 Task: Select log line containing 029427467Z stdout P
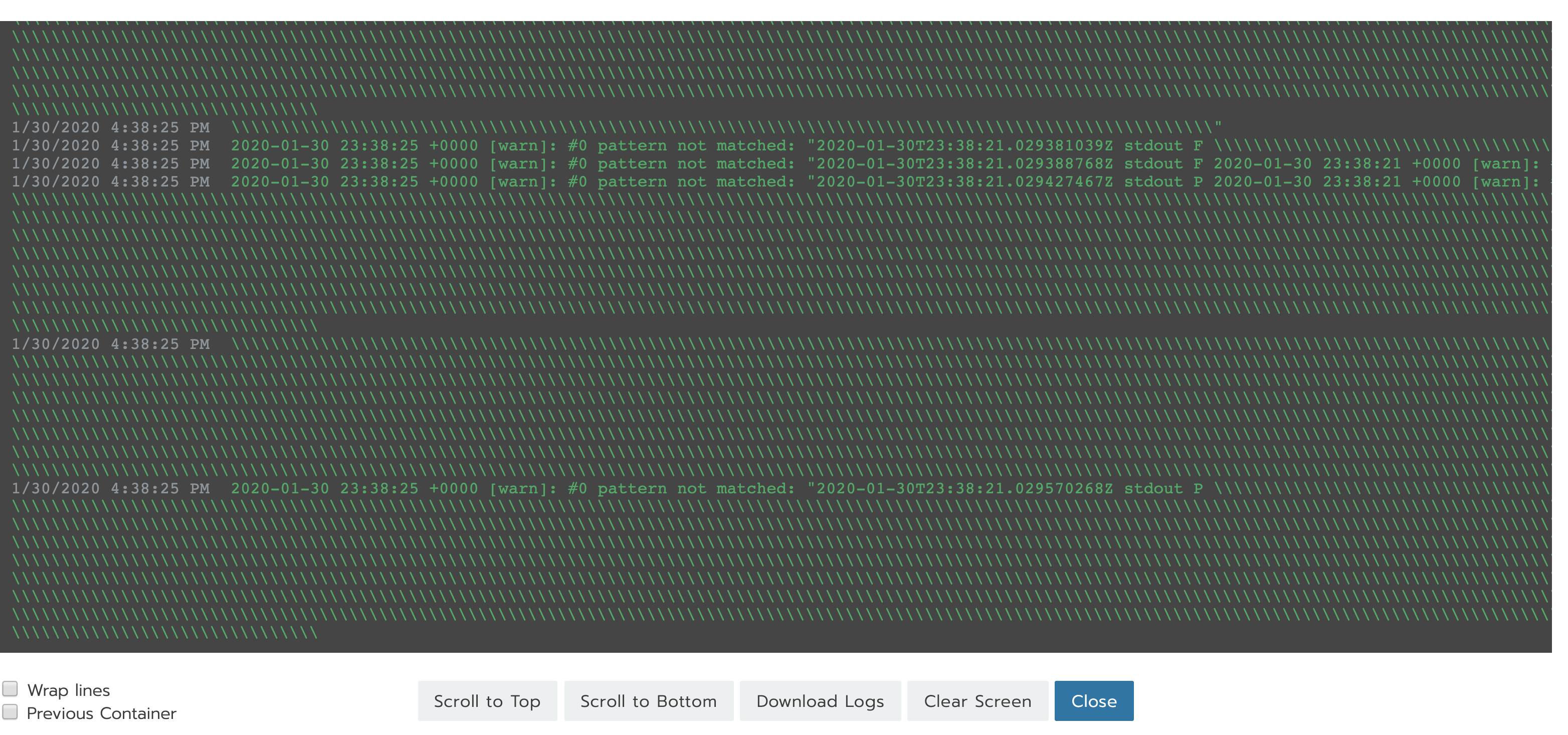pyautogui.click(x=780, y=182)
